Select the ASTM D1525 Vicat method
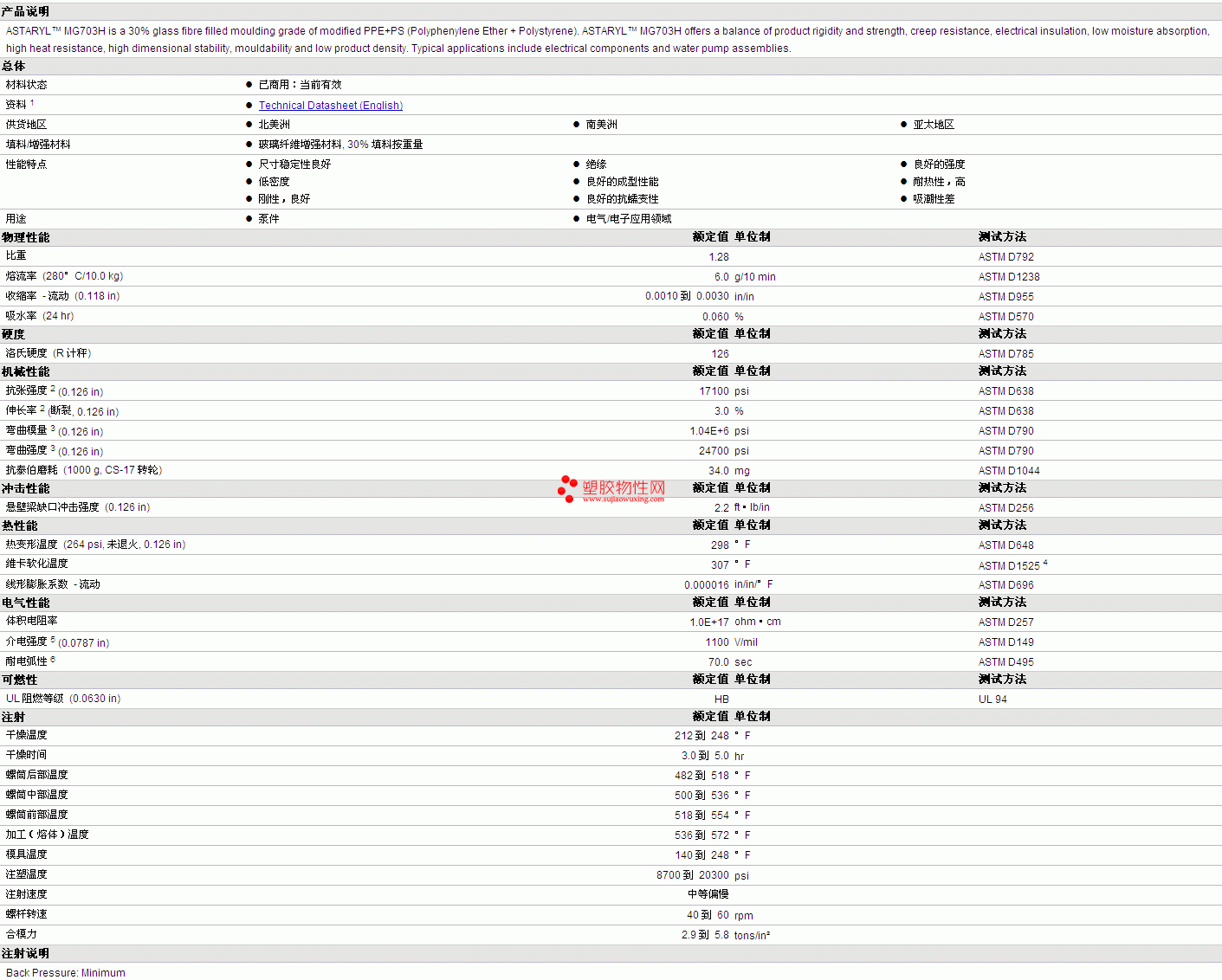 pyautogui.click(x=1009, y=565)
